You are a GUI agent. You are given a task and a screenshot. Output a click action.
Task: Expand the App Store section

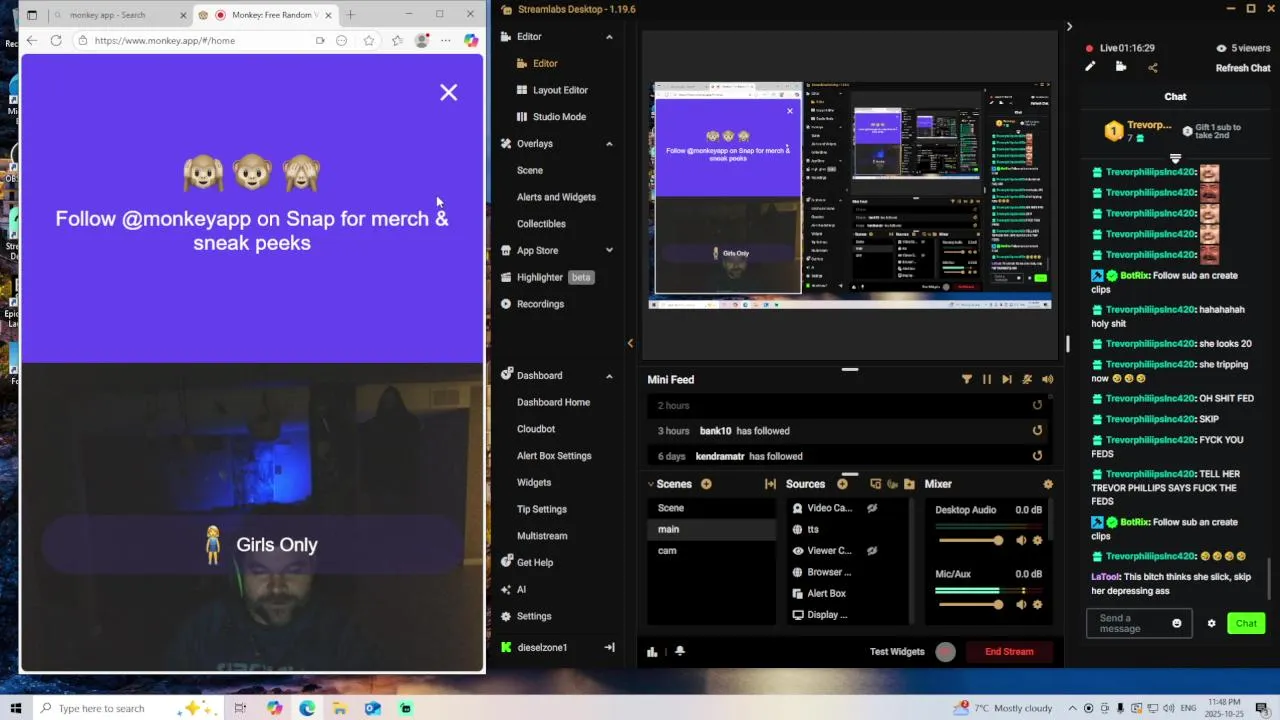pyautogui.click(x=609, y=251)
